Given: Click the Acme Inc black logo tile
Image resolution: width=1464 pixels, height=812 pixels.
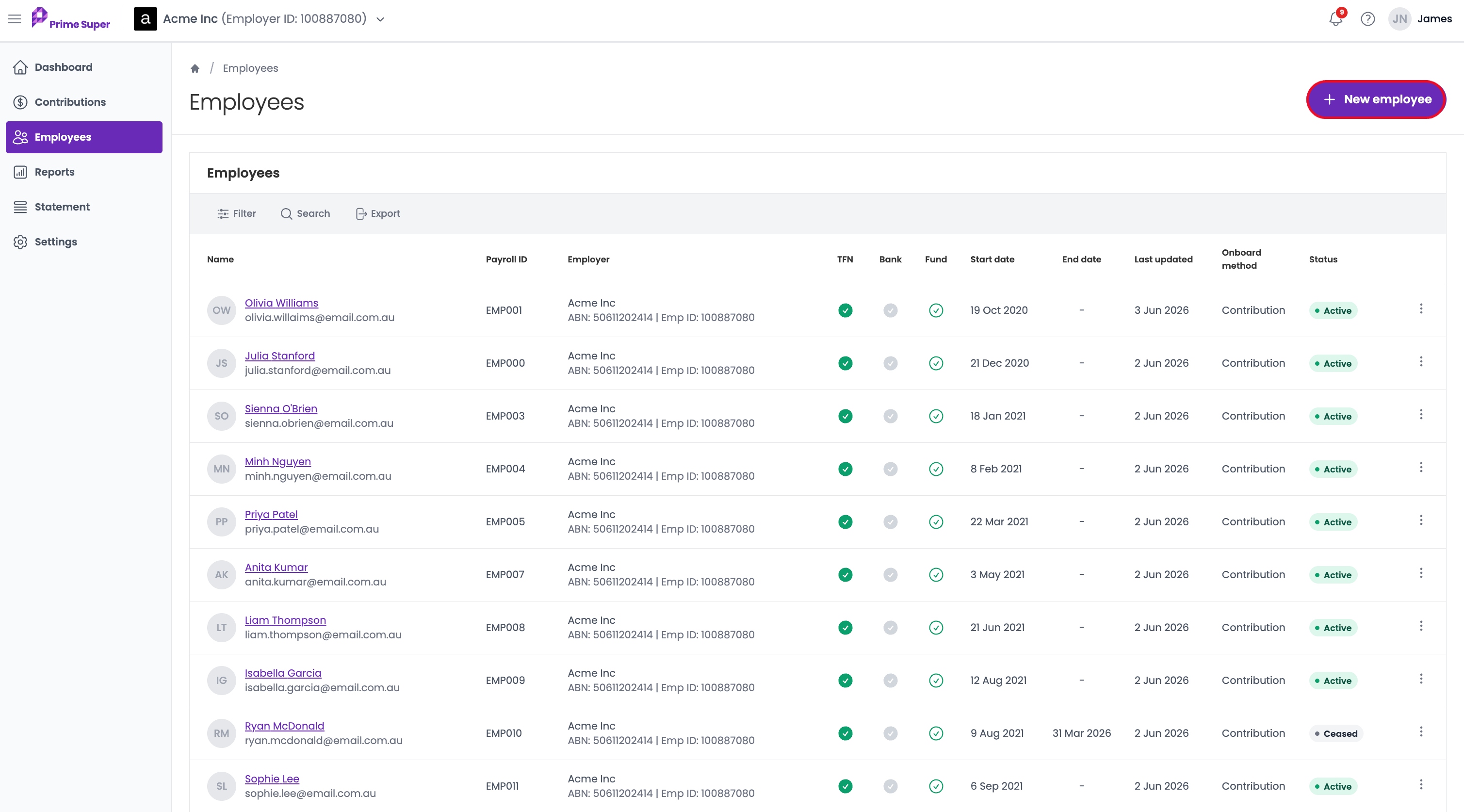Looking at the screenshot, I should [x=145, y=19].
